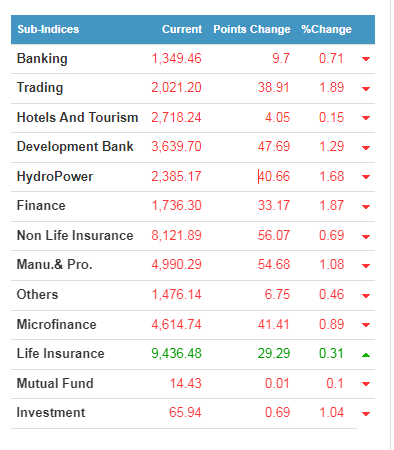Click the Investment row down arrow
The width and height of the screenshot is (394, 450).
pos(366,414)
